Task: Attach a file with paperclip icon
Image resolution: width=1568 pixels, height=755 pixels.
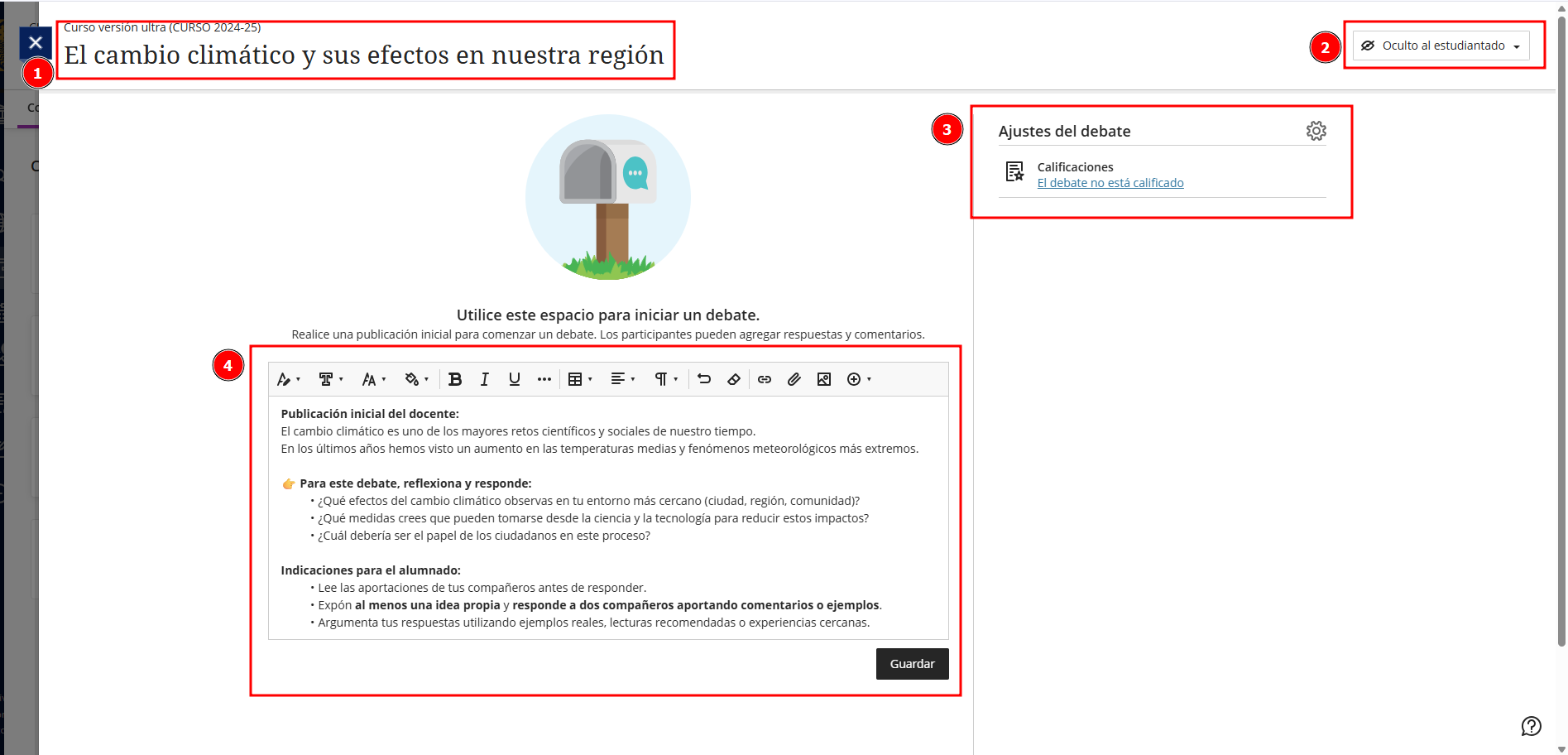Action: pos(794,379)
